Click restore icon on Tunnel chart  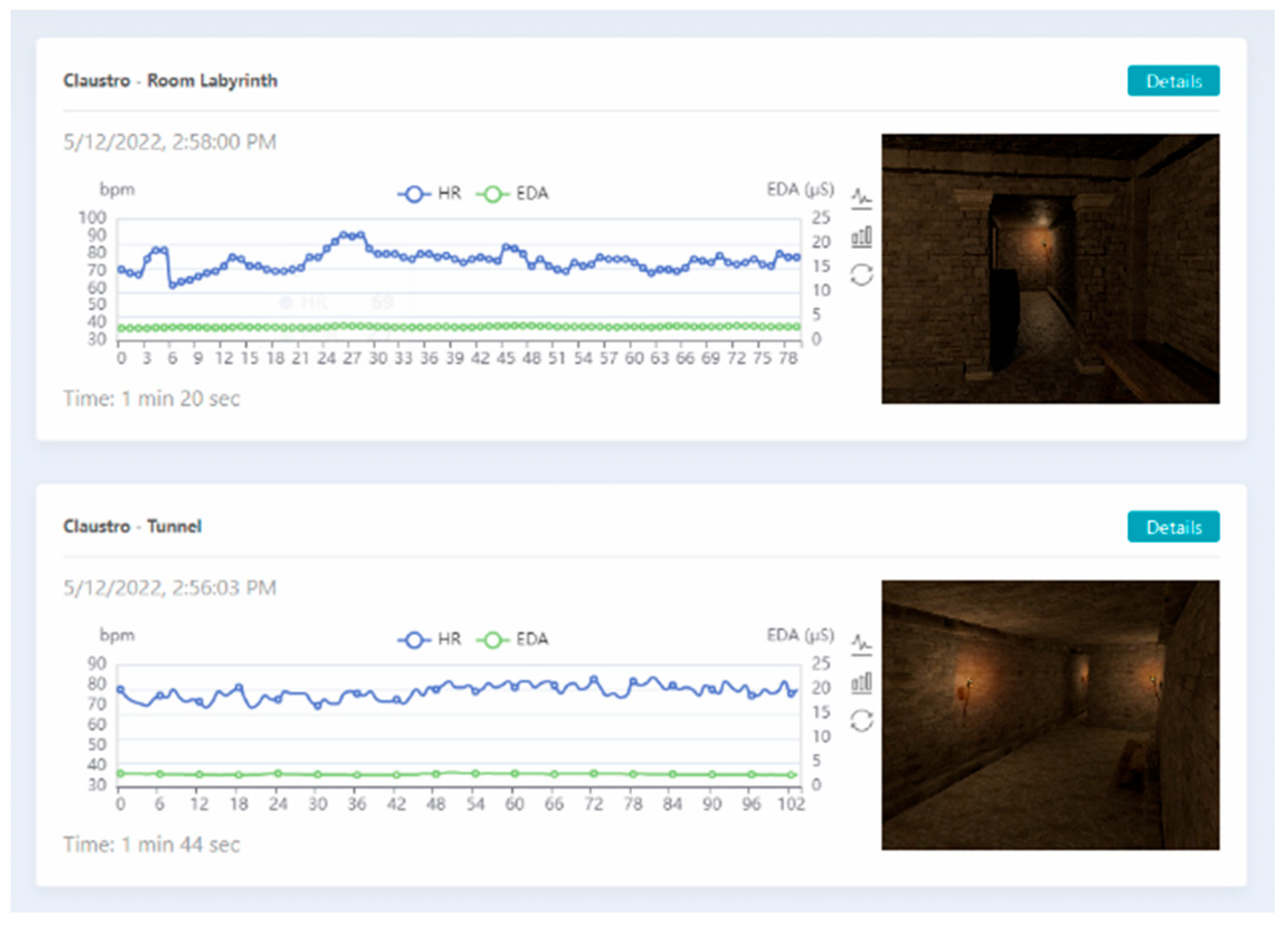coord(861,721)
